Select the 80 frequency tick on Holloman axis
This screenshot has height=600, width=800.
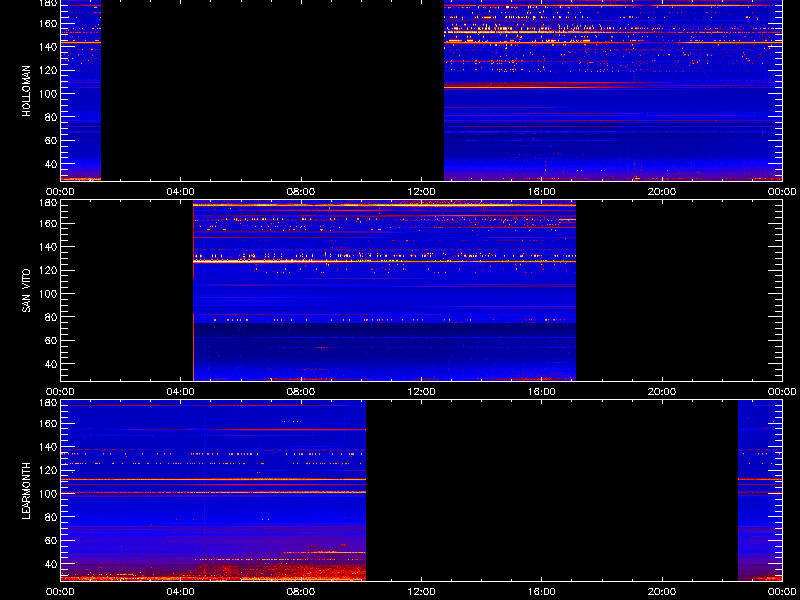click(52, 117)
